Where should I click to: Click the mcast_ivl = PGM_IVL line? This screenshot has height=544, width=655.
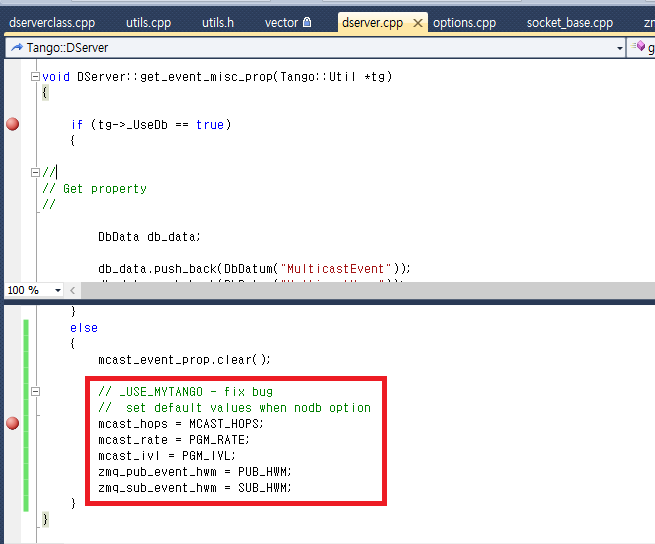(x=167, y=456)
